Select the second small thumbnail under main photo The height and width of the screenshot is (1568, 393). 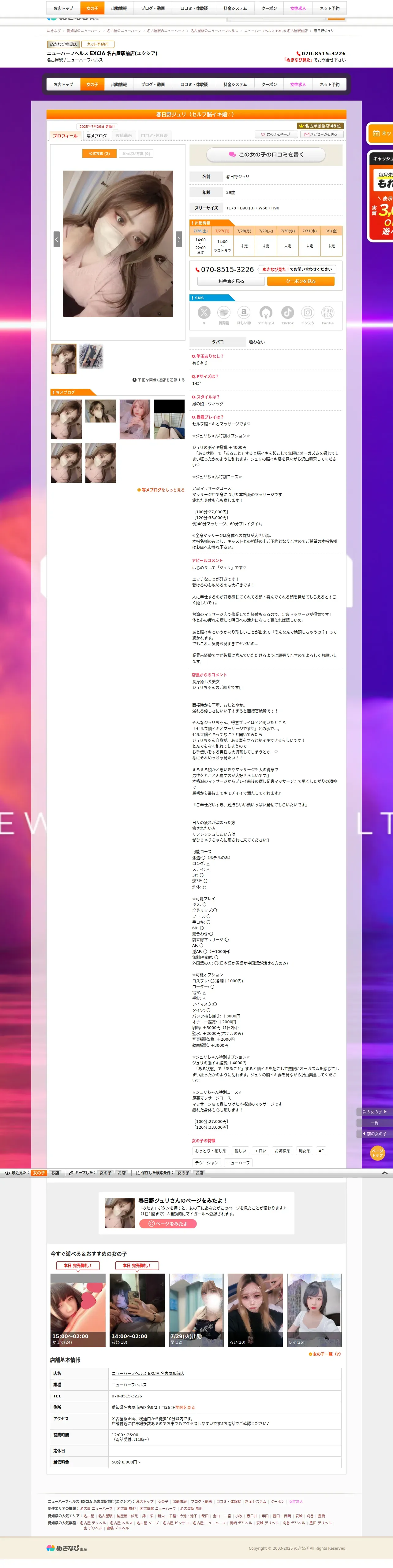(x=91, y=356)
